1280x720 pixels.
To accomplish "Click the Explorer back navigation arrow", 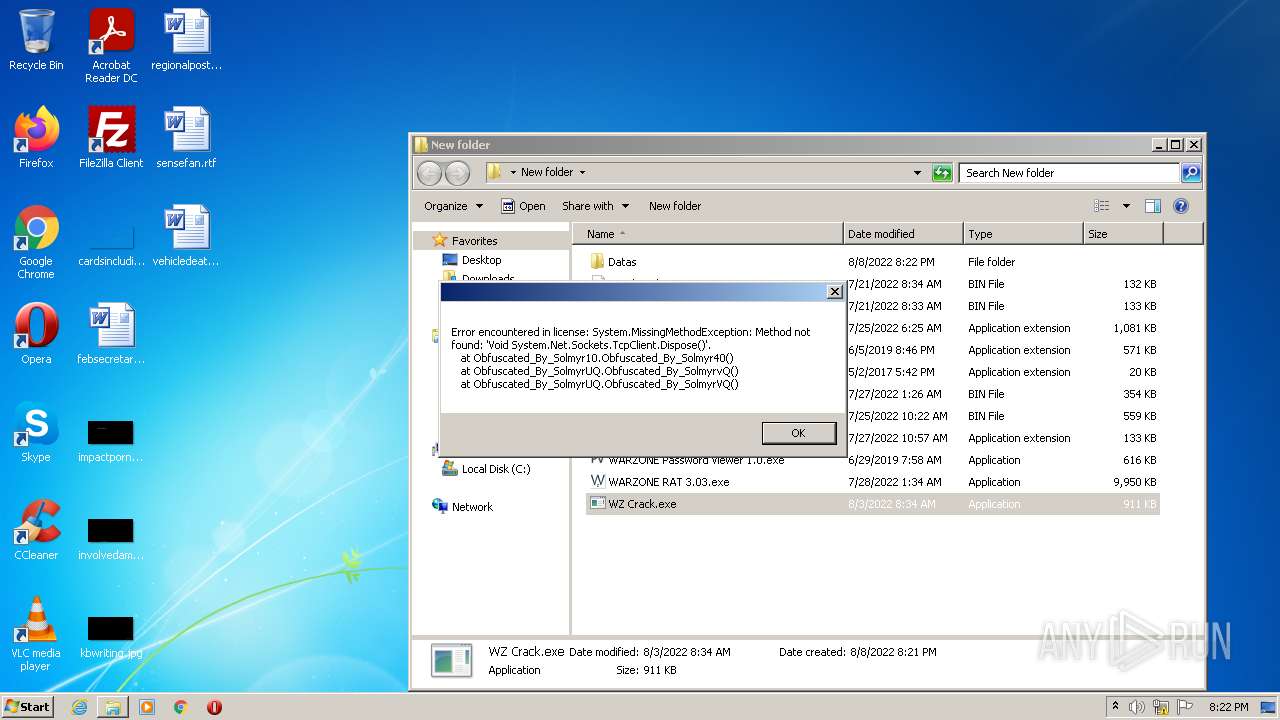I will 430,173.
